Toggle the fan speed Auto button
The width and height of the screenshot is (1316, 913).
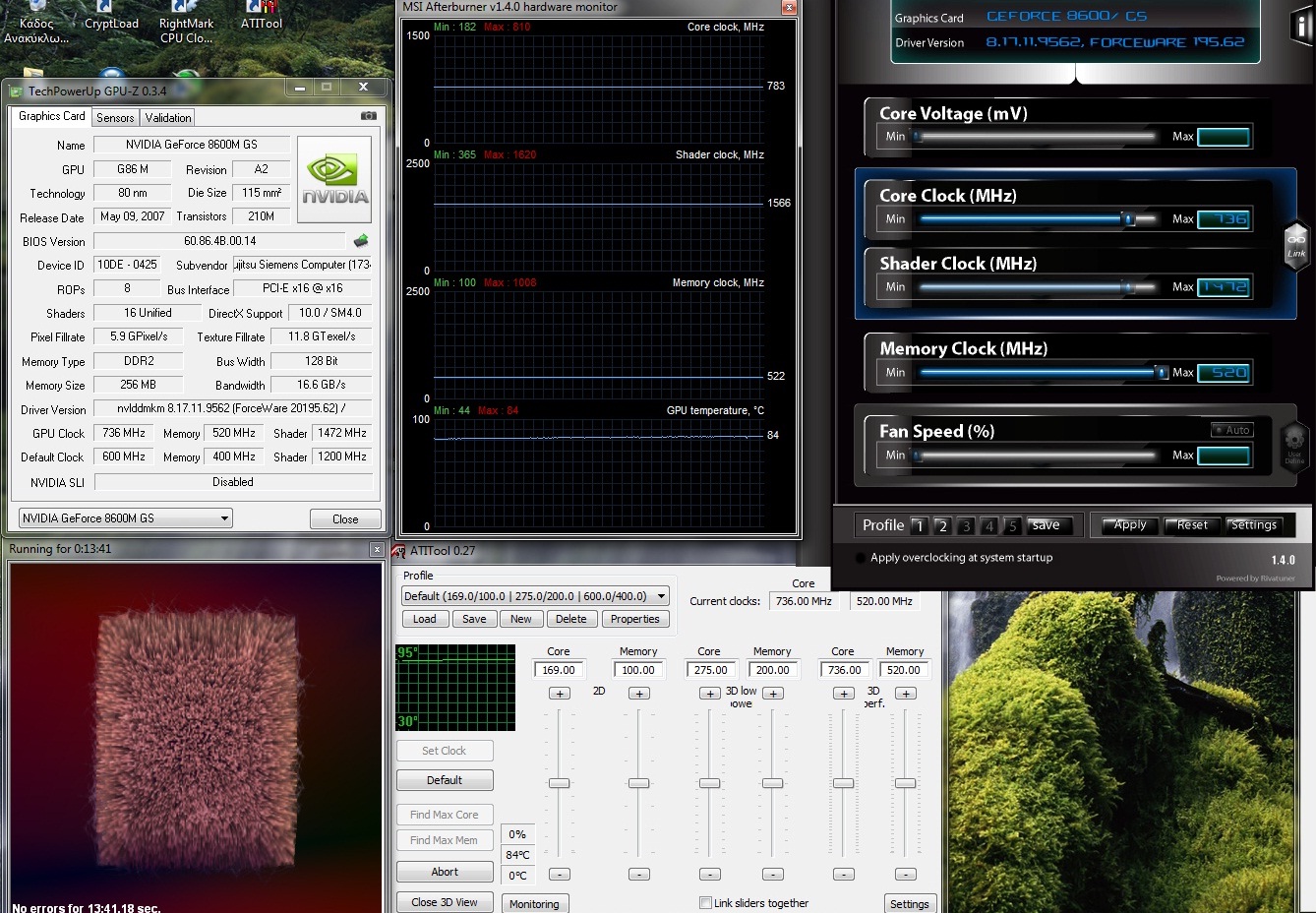(1232, 430)
